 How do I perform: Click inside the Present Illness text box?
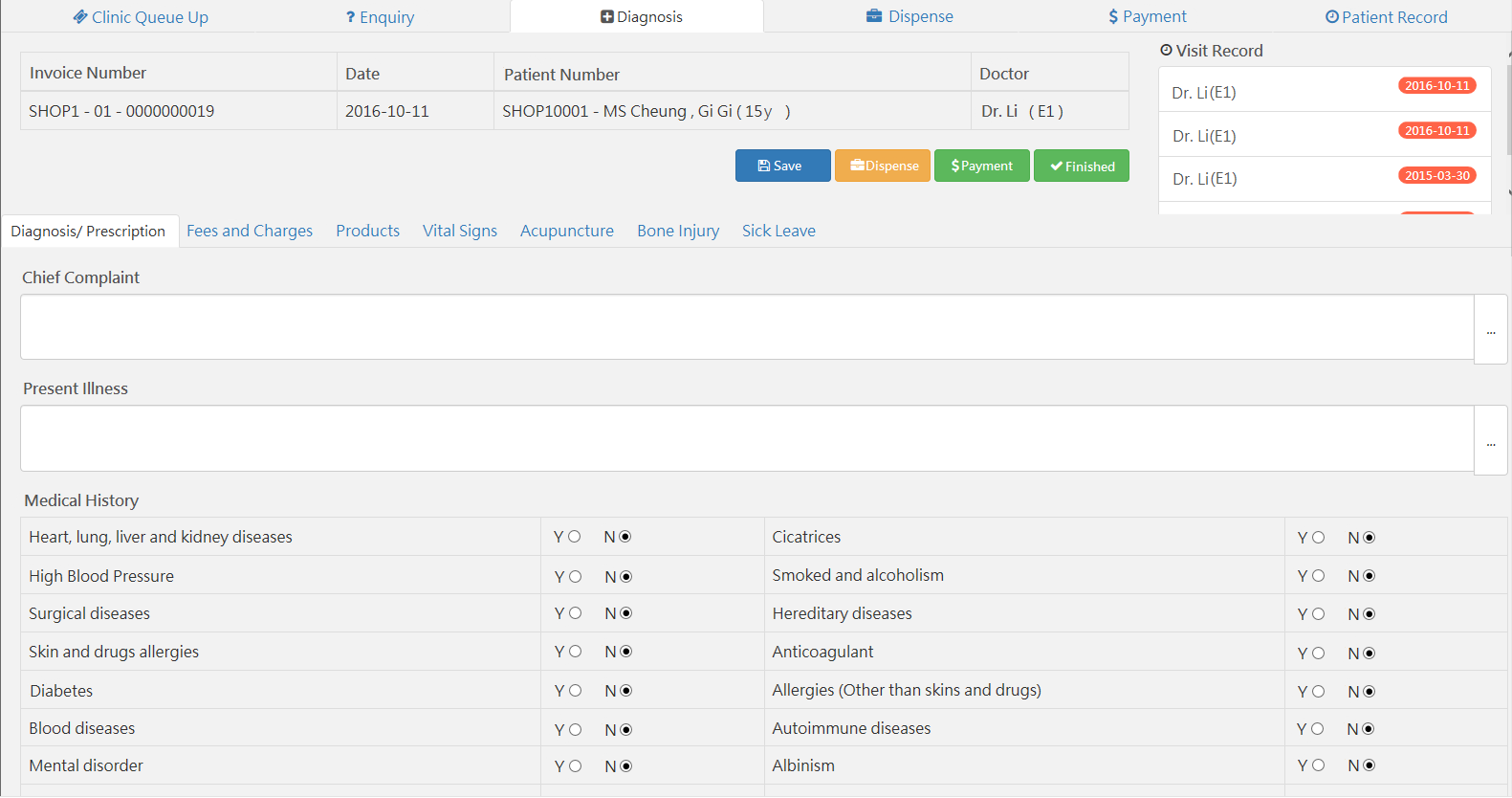(747, 438)
